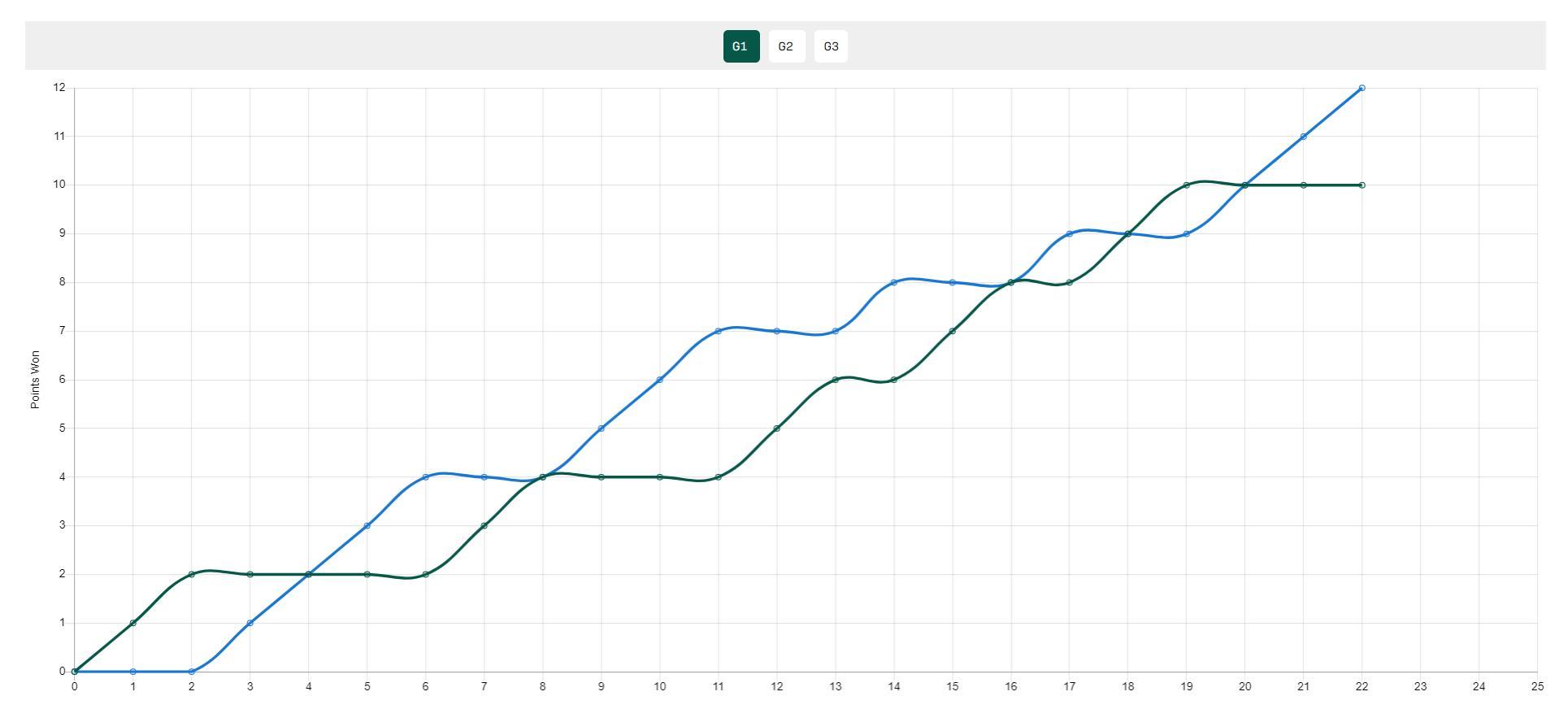Screen dimensions: 1568x709
Task: Click green data point at rally 2
Action: pyautogui.click(x=191, y=574)
